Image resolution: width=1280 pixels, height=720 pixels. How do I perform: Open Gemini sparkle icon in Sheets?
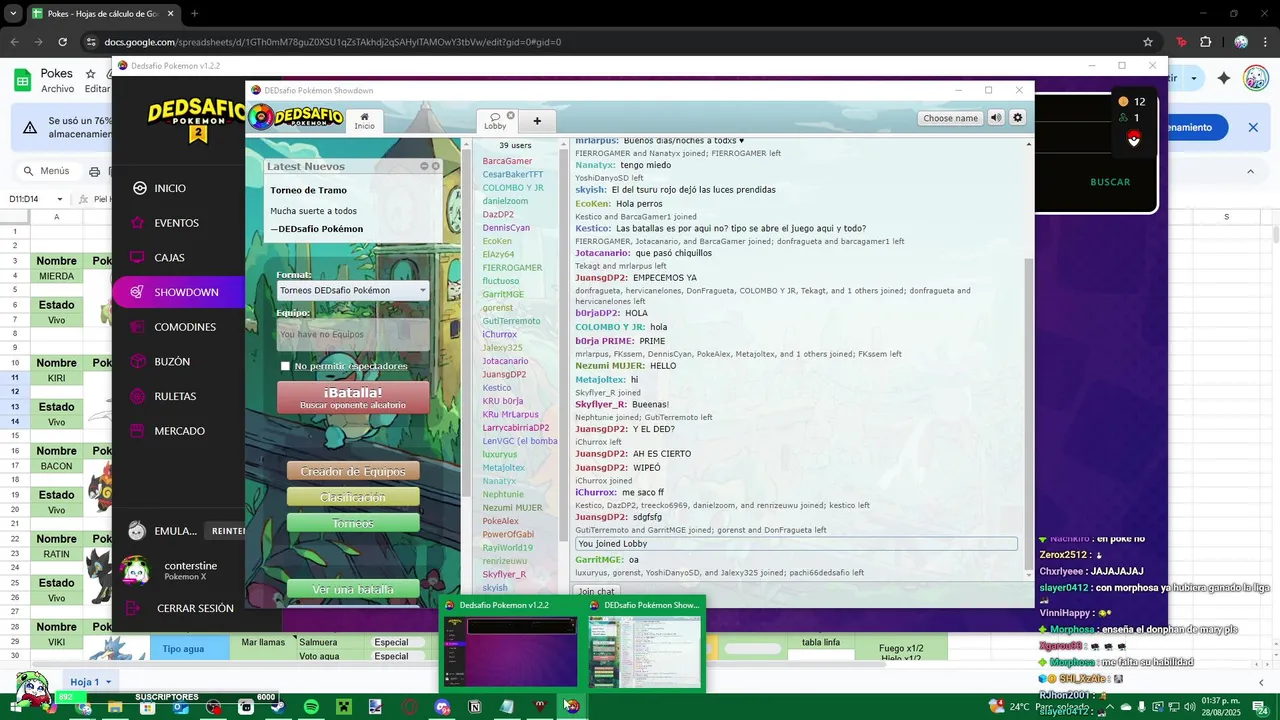(x=1223, y=78)
